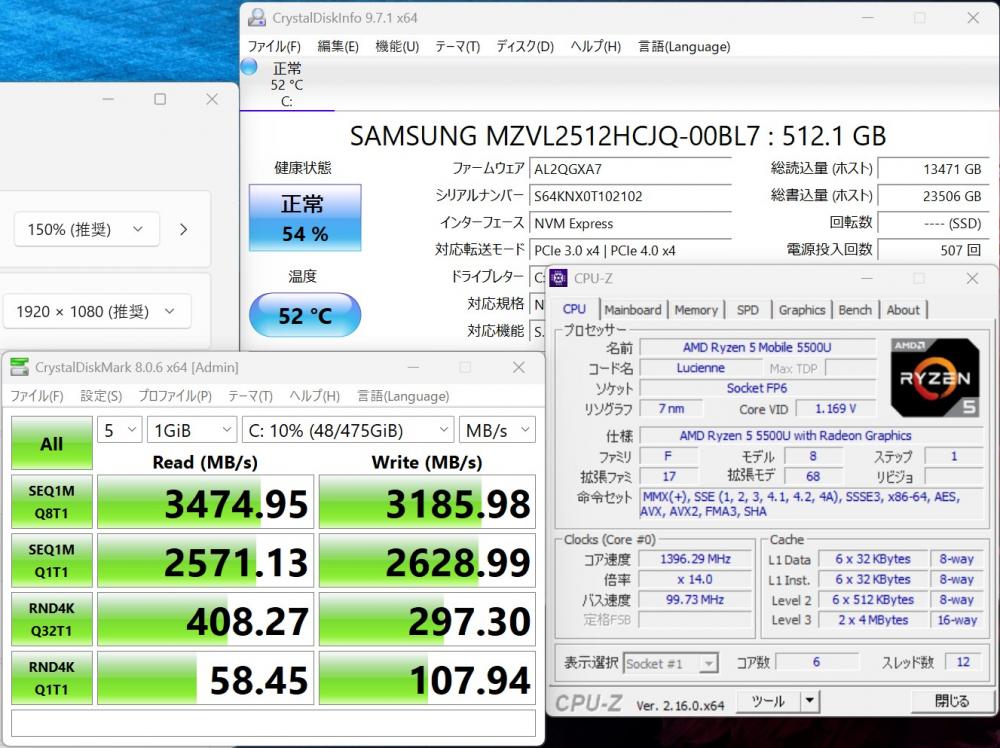Run the SEQ1M Q1T1 benchmark
This screenshot has width=1000, height=748.
click(x=52, y=561)
